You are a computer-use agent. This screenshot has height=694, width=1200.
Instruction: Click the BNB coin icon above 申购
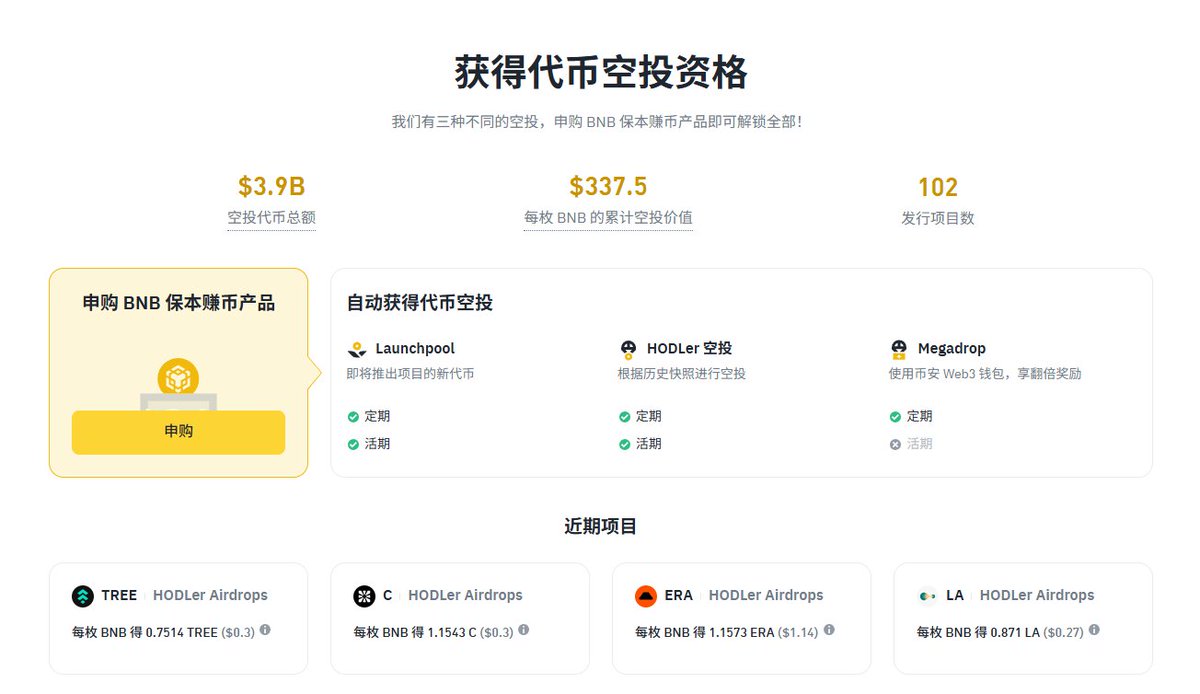178,380
